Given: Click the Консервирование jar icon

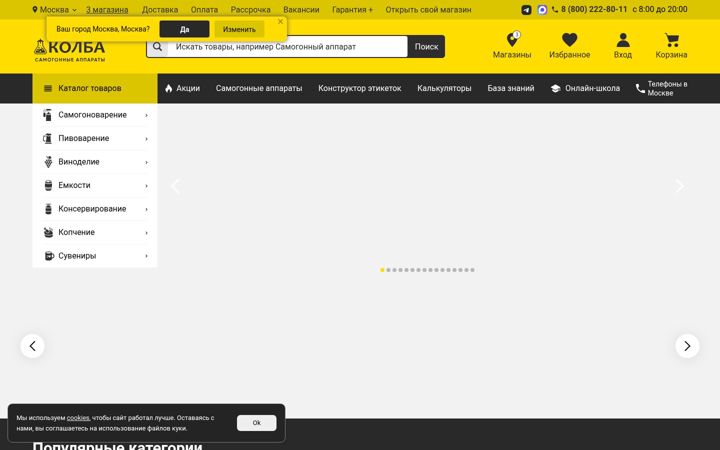Looking at the screenshot, I should click(x=48, y=208).
